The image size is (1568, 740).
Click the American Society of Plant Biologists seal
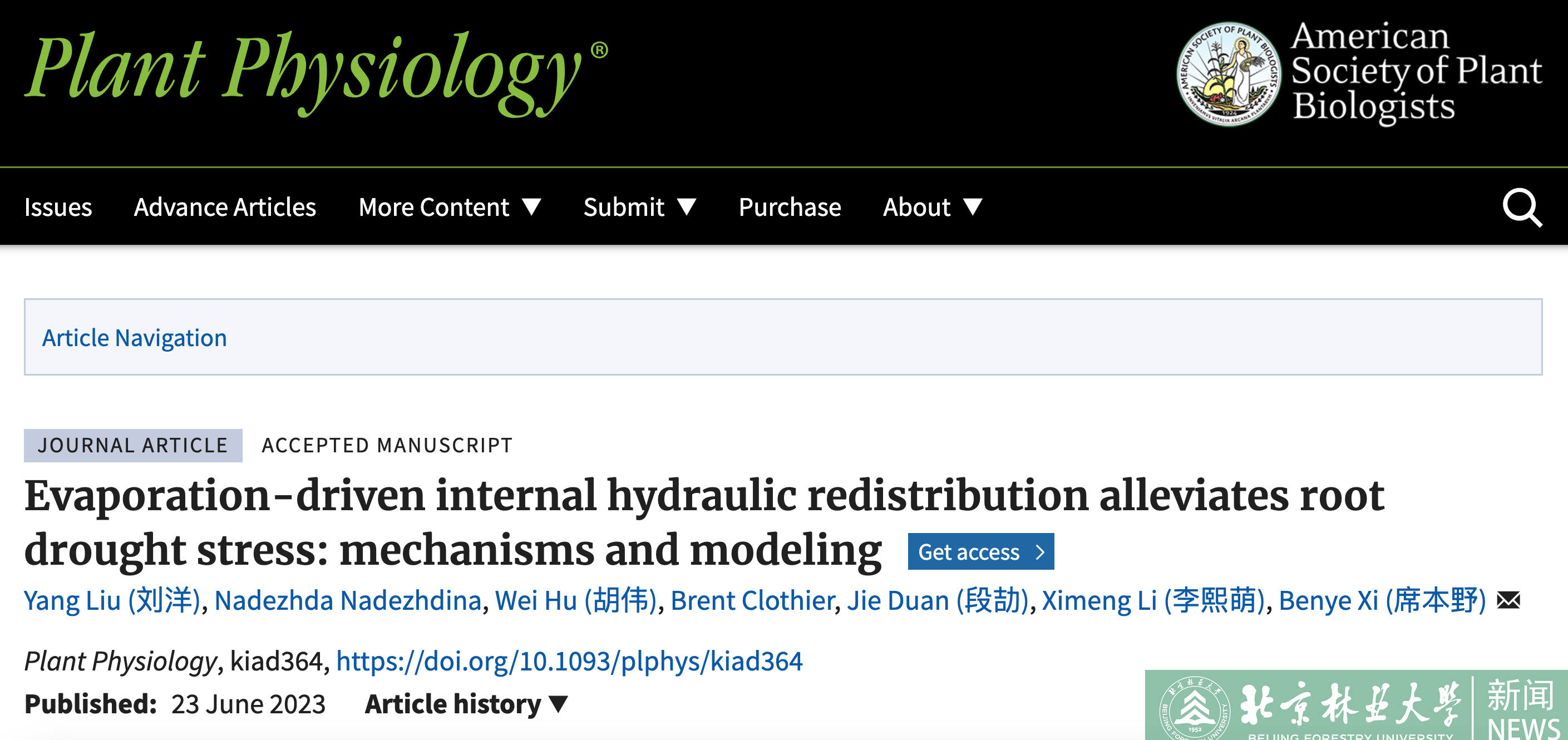coord(1229,74)
